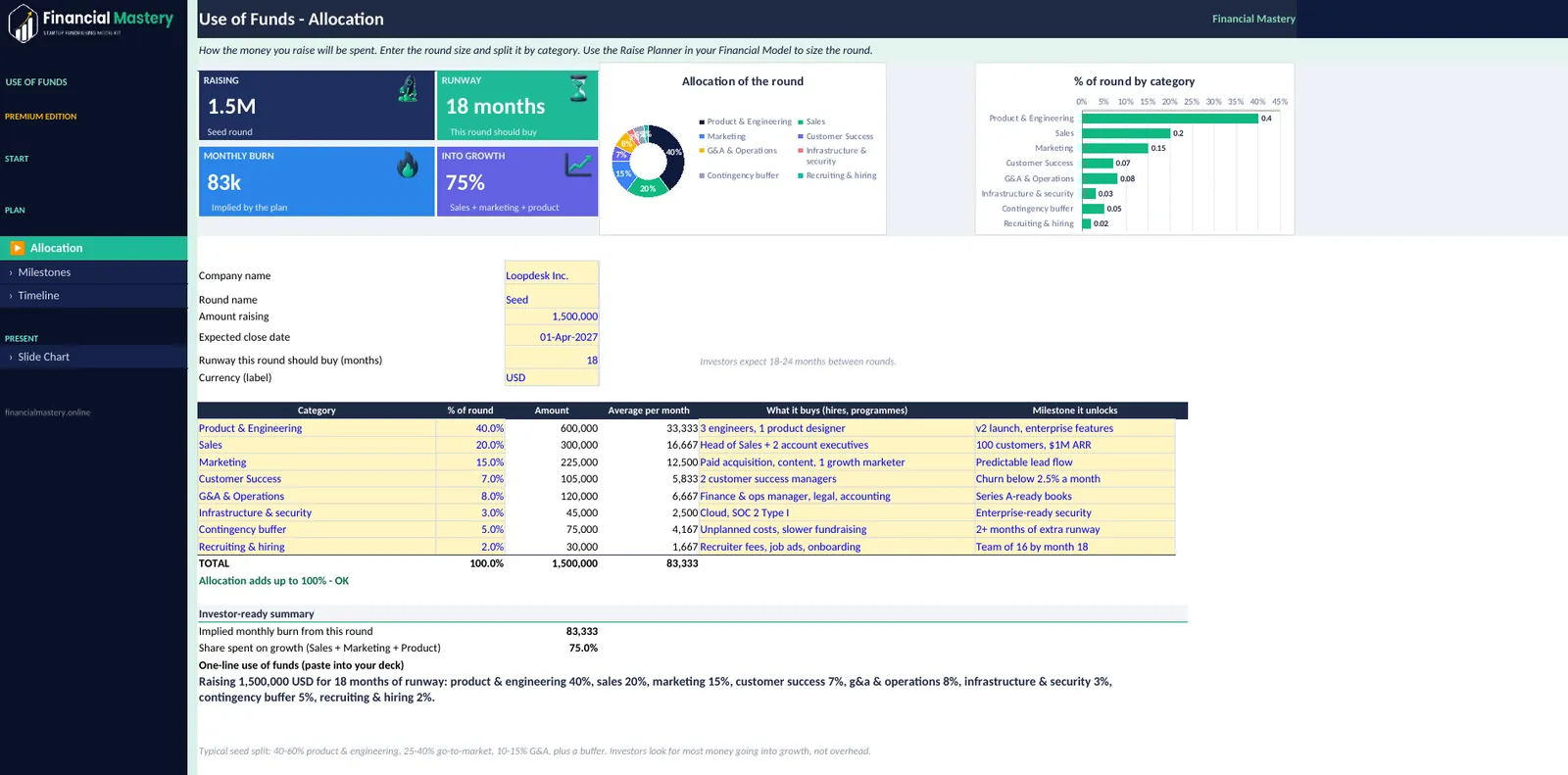This screenshot has height=775, width=1568.
Task: Click the financialmastery.online link
Action: [47, 412]
